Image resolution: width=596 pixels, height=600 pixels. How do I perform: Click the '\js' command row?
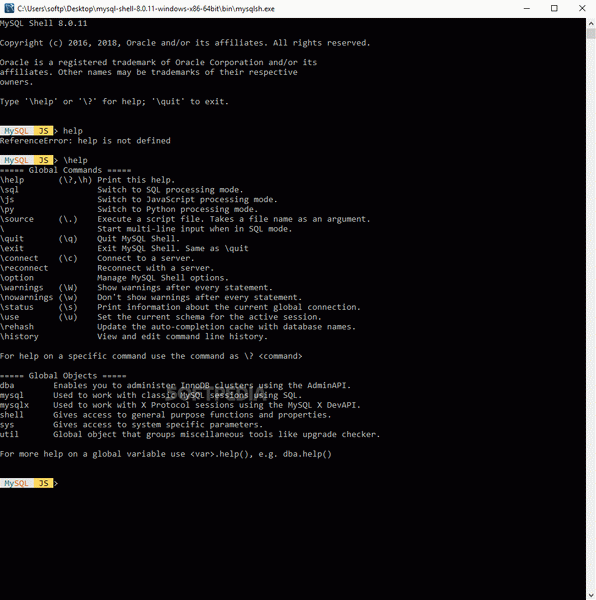(139, 199)
